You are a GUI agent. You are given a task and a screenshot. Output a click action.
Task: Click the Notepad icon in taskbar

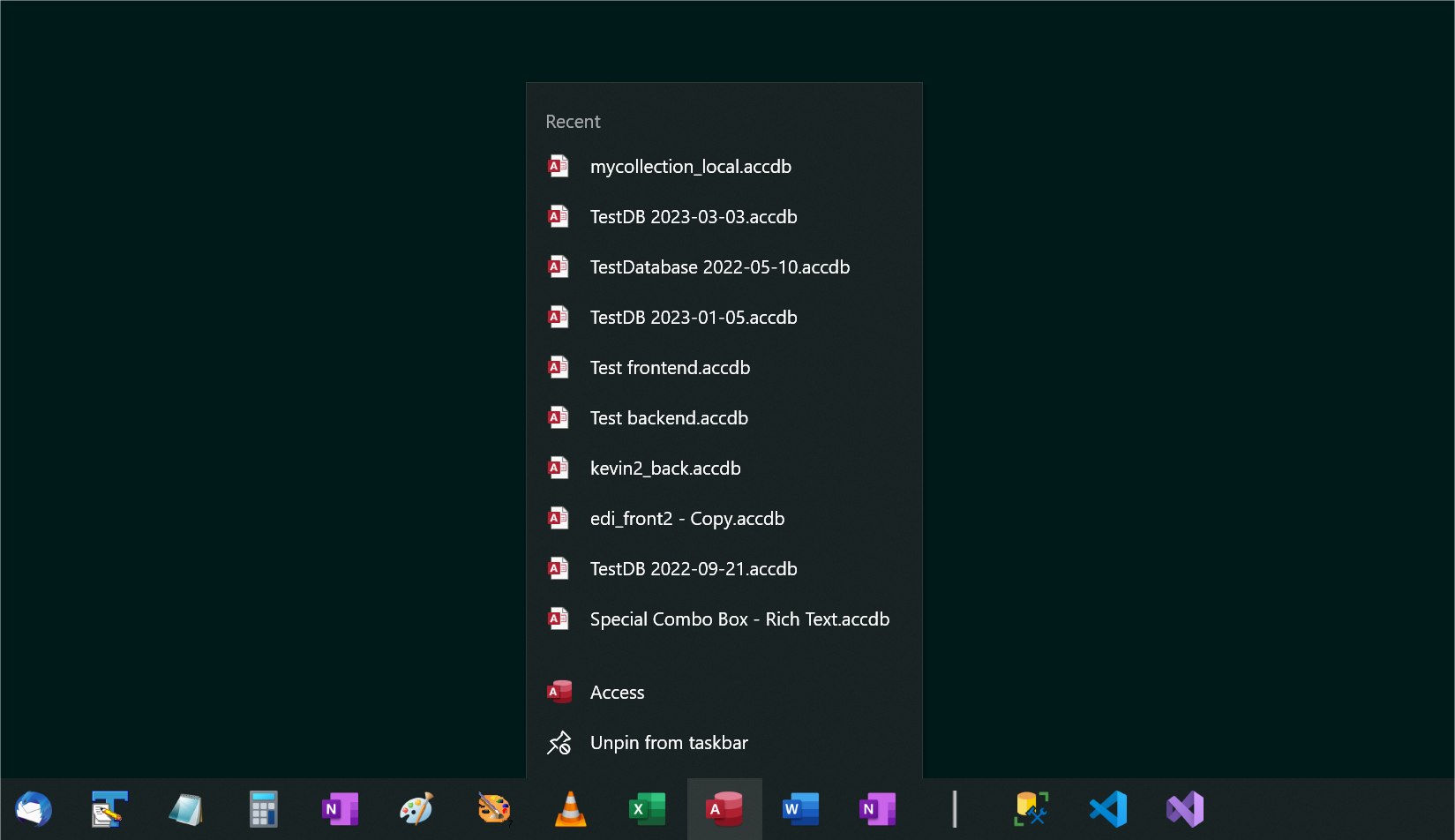tap(186, 808)
